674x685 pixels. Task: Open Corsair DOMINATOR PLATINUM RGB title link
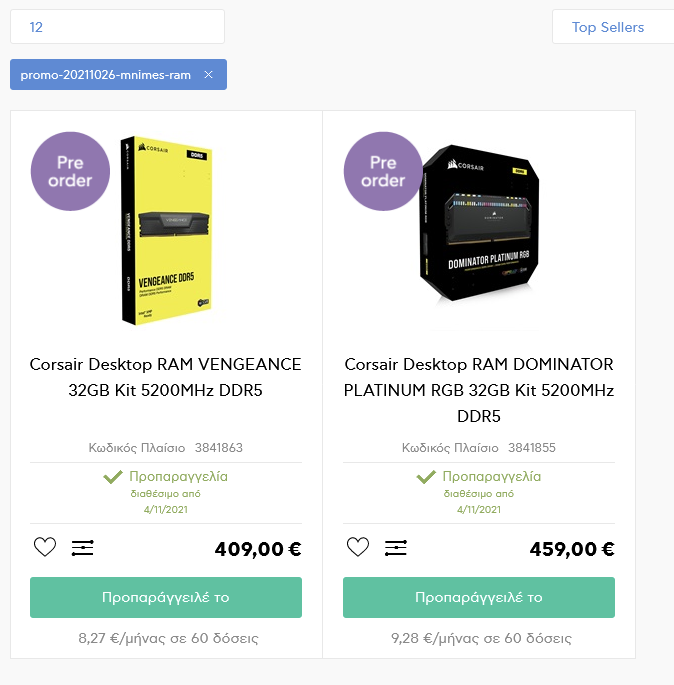[479, 390]
